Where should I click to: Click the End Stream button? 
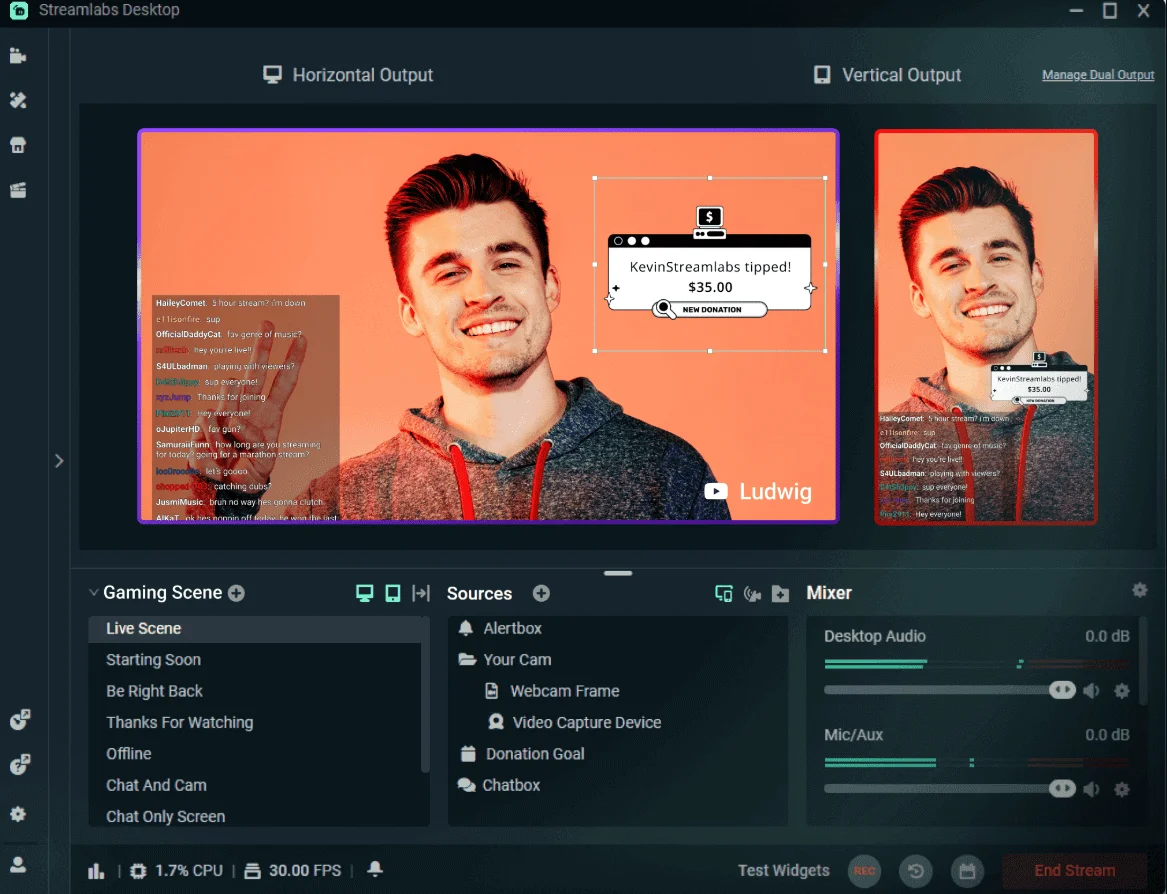pos(1074,870)
